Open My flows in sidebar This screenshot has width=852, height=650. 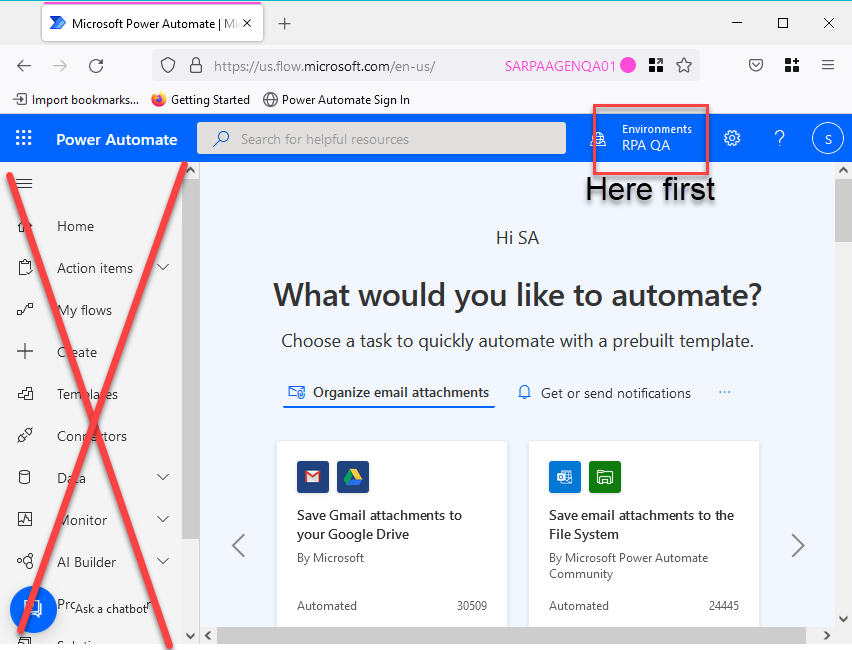tap(85, 310)
